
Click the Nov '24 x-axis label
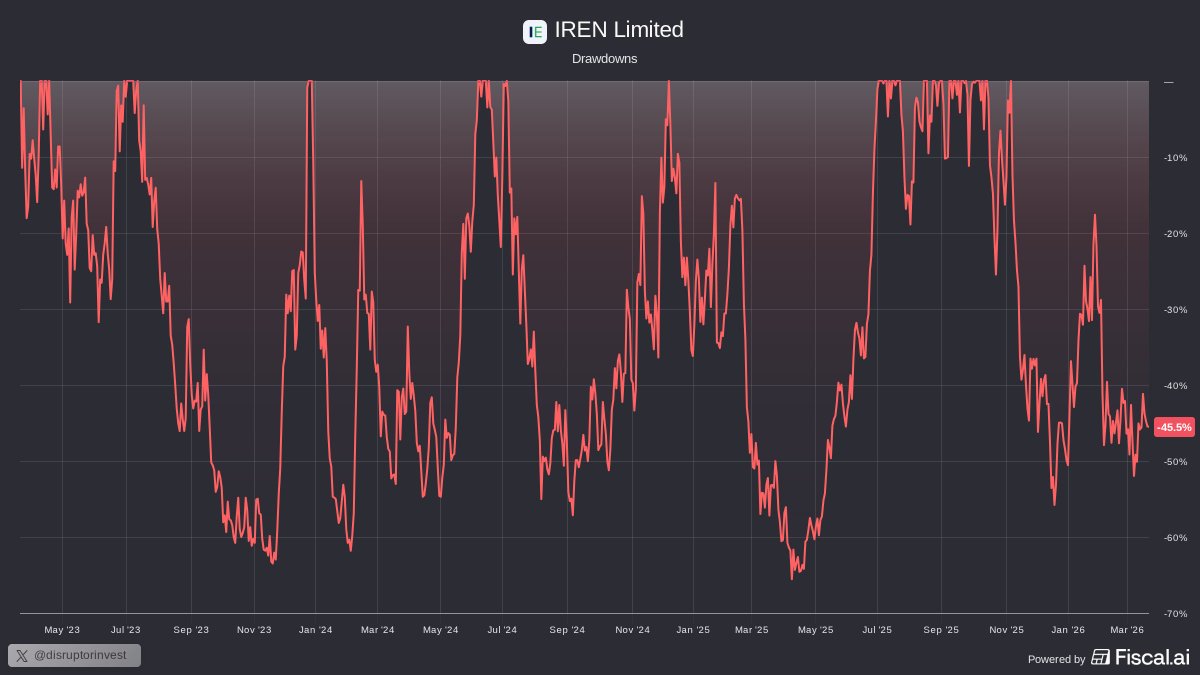coord(632,630)
